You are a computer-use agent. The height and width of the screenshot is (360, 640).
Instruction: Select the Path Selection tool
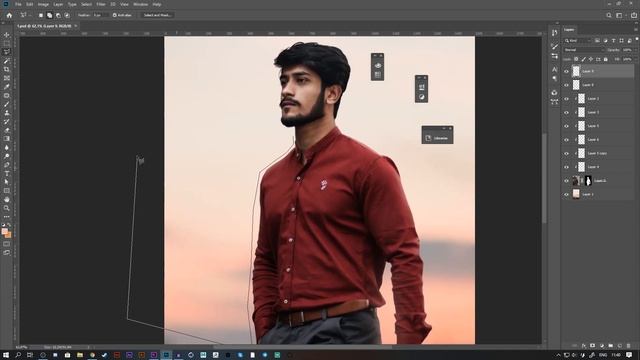pos(7,182)
